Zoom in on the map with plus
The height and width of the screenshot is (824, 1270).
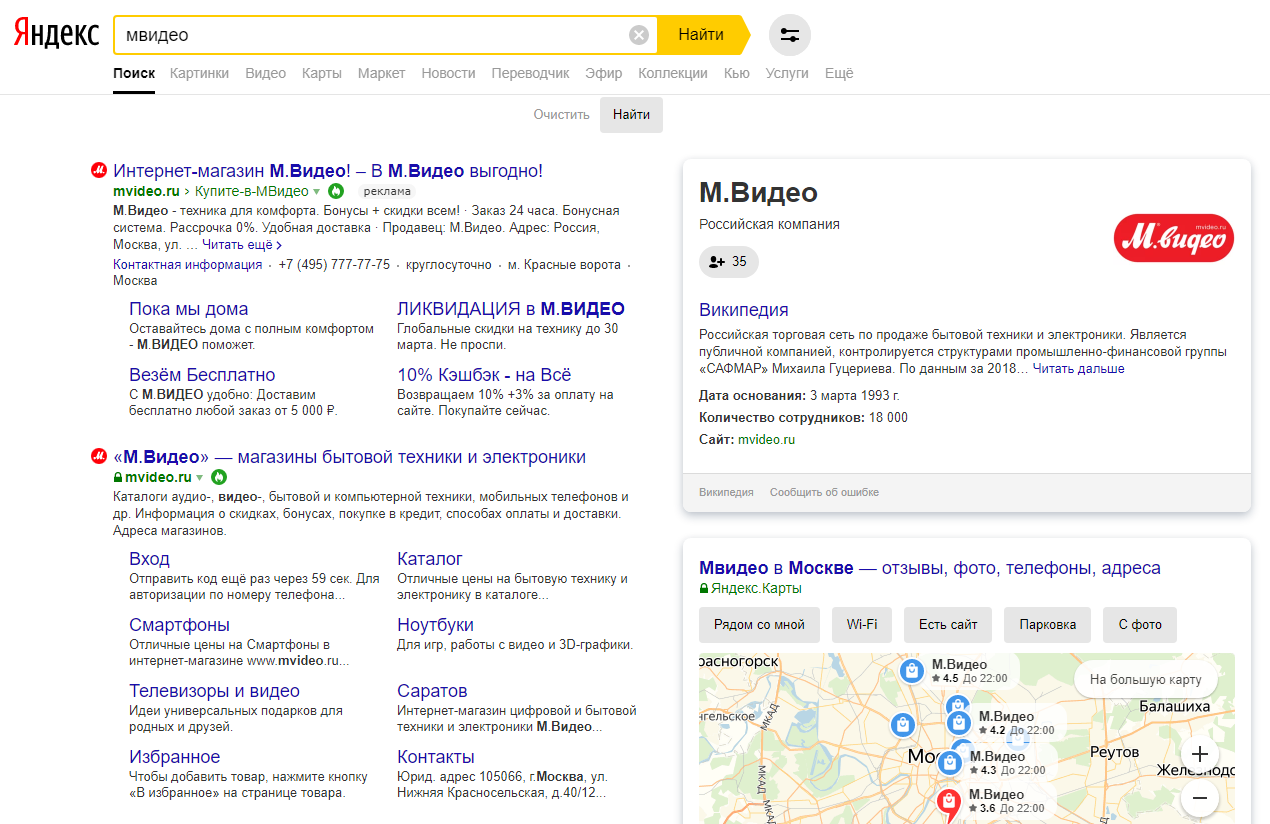coord(1200,754)
